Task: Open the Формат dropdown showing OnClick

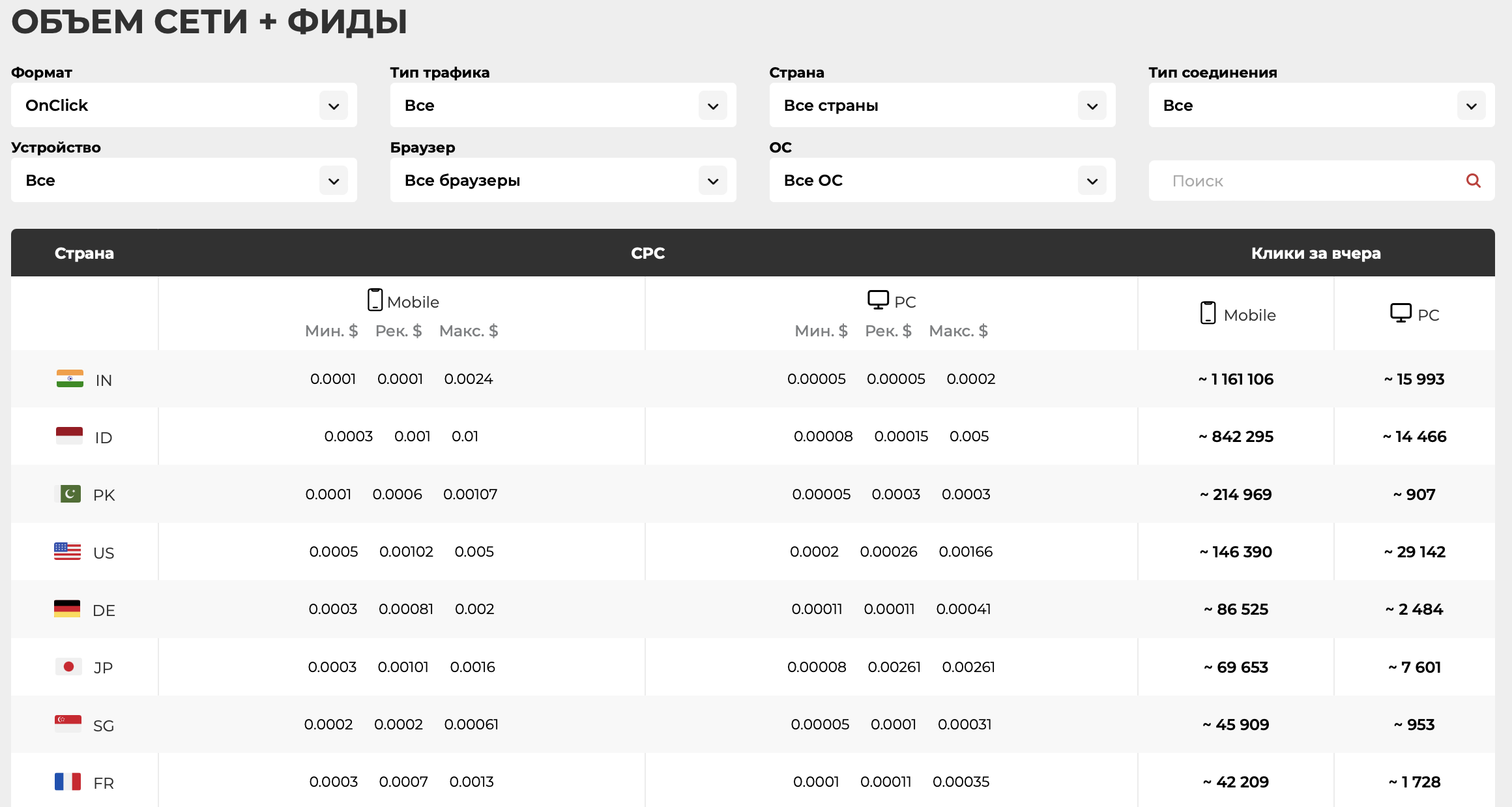Action: click(184, 105)
